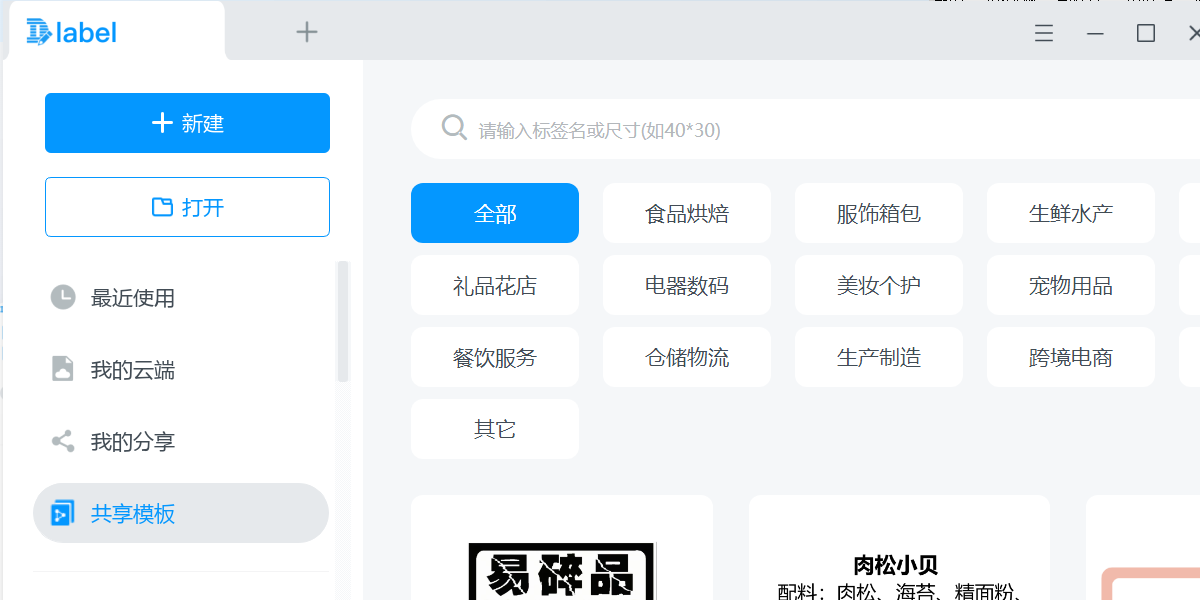This screenshot has width=1200, height=600.
Task: Minimize the Dlabel window
Action: 1096,33
